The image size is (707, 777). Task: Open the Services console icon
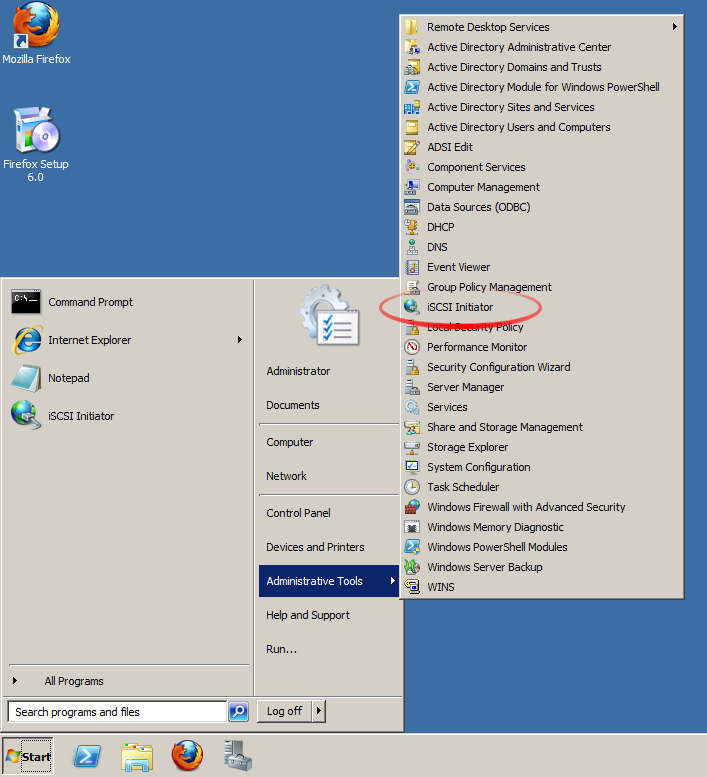coord(412,407)
